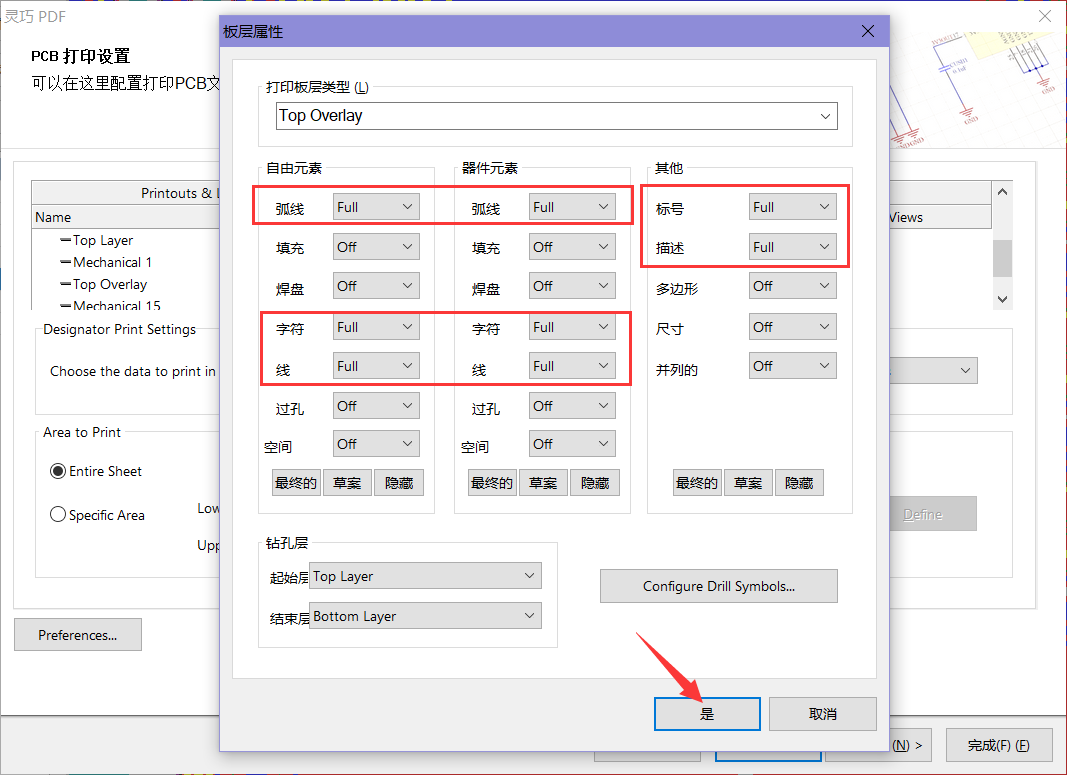This screenshot has height=775, width=1067.
Task: Open 其他 描述 dropdown
Action: (793, 247)
